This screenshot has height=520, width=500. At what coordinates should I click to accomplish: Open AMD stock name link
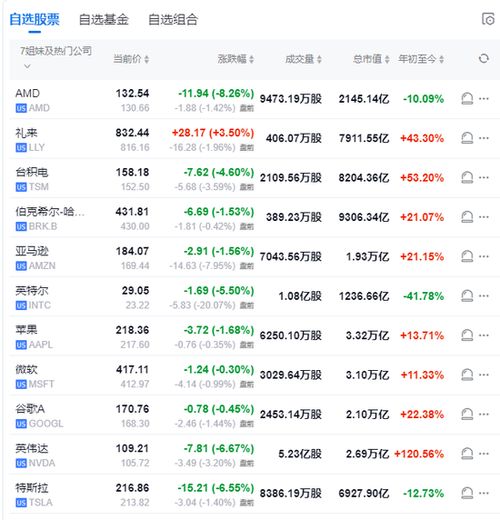pyautogui.click(x=28, y=93)
